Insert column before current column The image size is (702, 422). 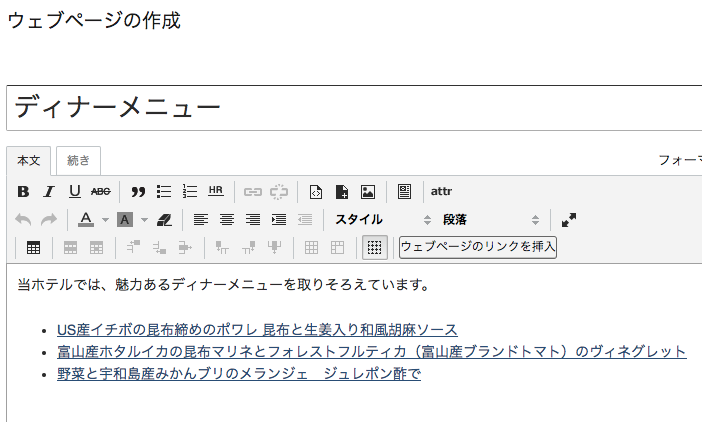click(222, 247)
